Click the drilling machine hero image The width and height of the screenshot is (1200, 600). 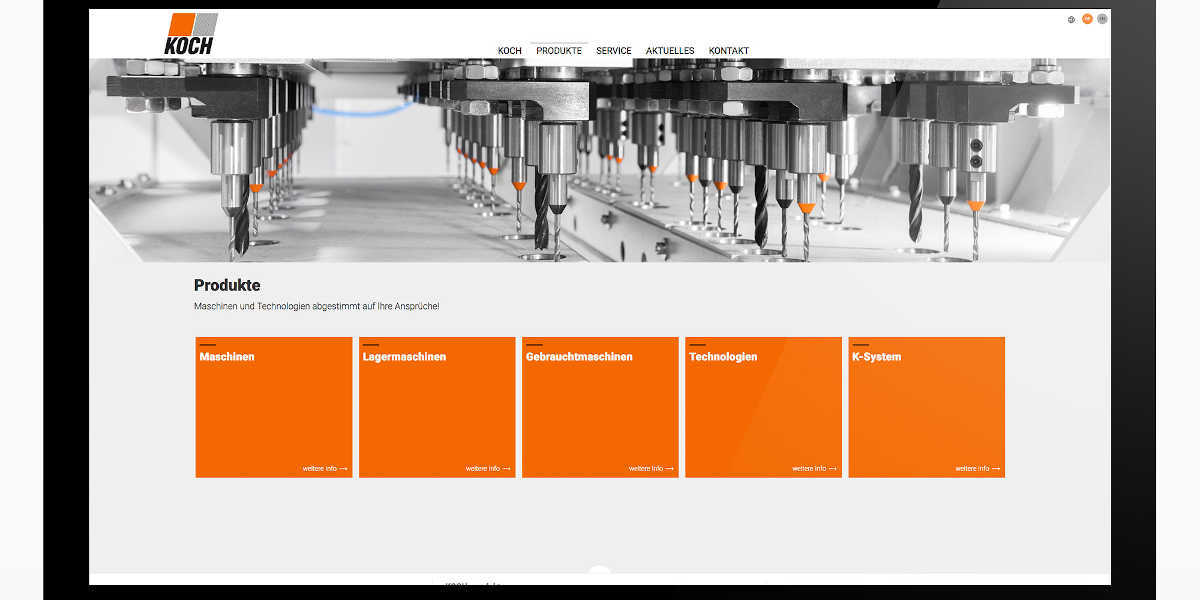tap(600, 160)
